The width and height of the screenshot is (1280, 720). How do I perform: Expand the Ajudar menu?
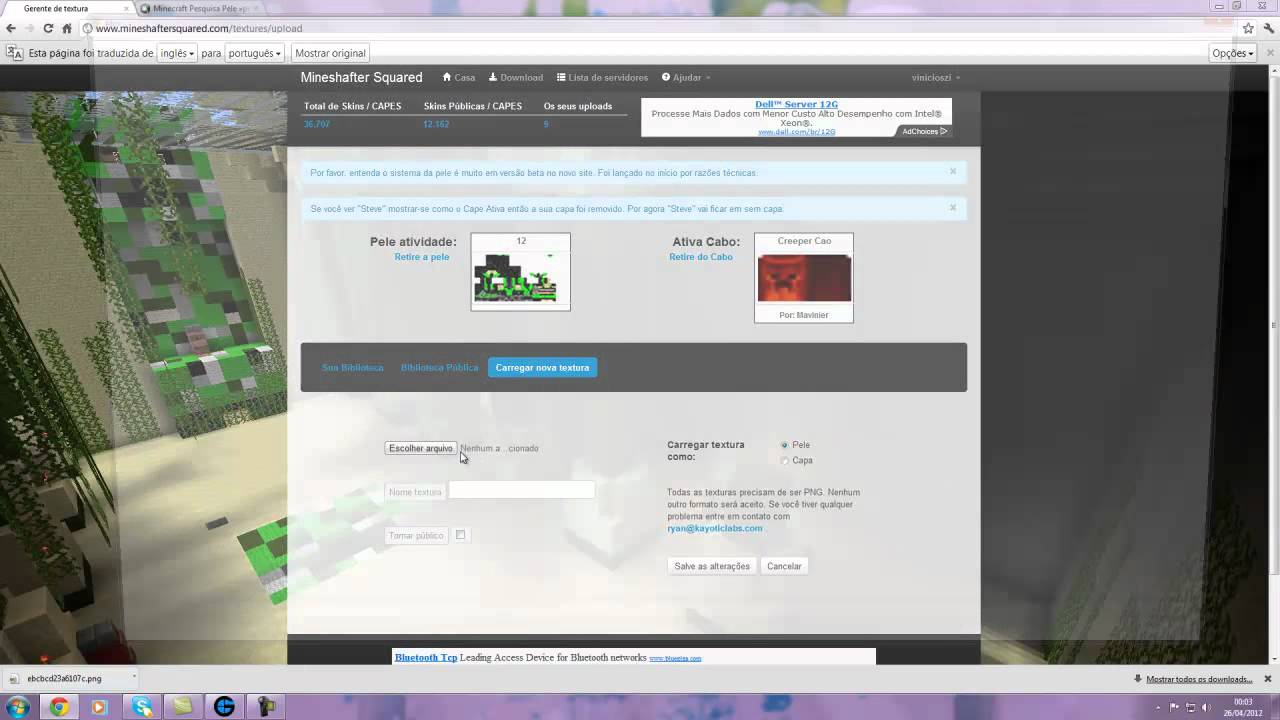click(x=686, y=77)
